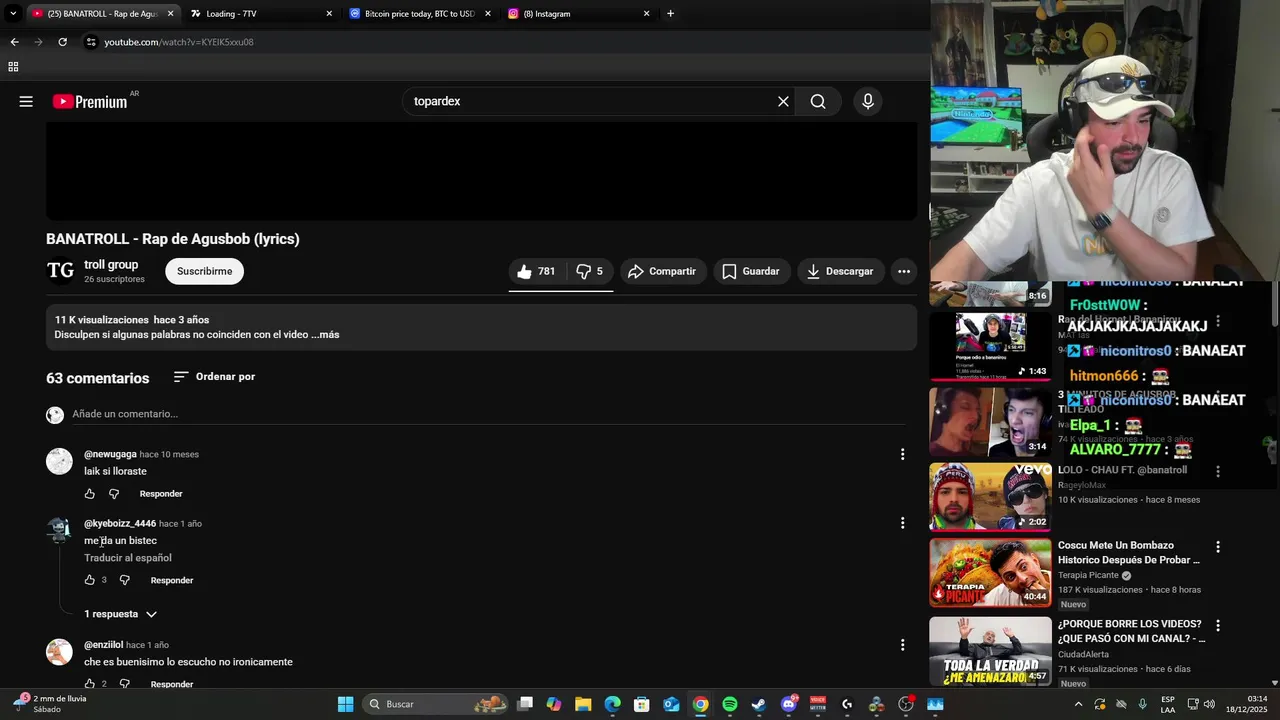Open troll group channel avatar

click(60, 271)
